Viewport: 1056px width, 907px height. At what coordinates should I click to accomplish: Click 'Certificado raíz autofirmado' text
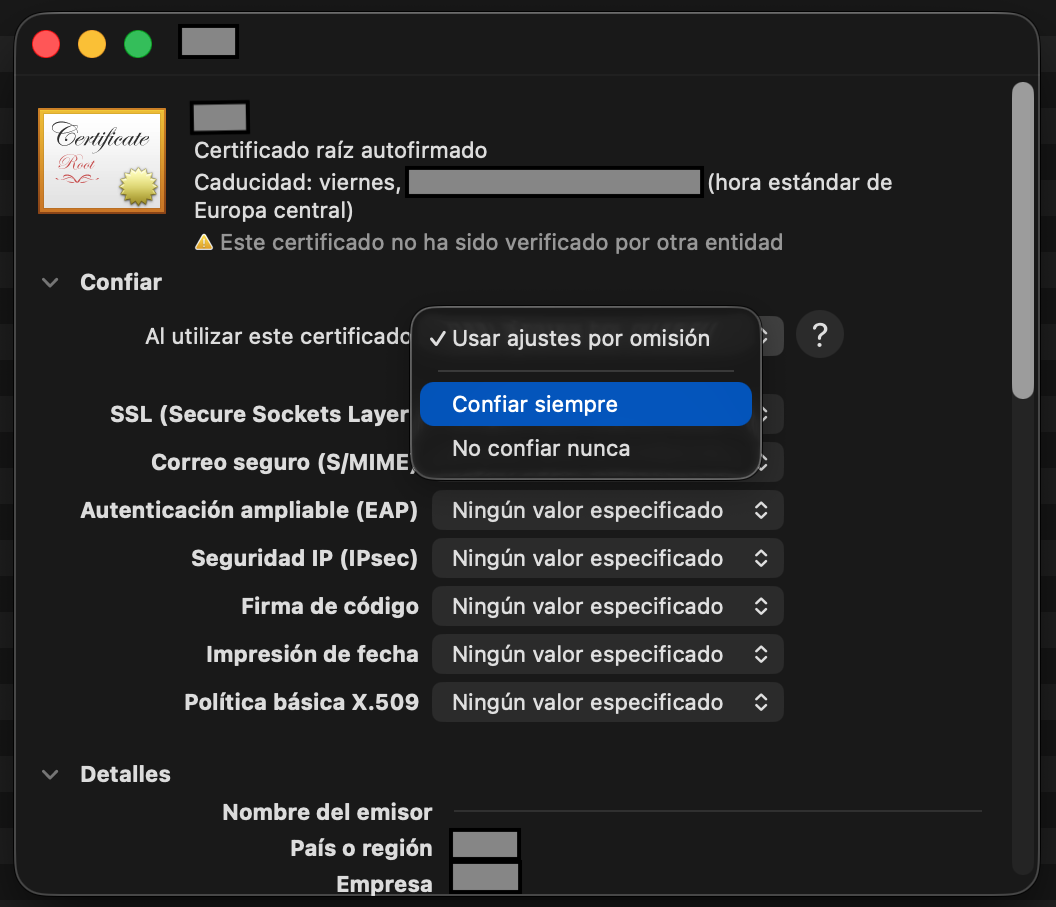(x=340, y=150)
